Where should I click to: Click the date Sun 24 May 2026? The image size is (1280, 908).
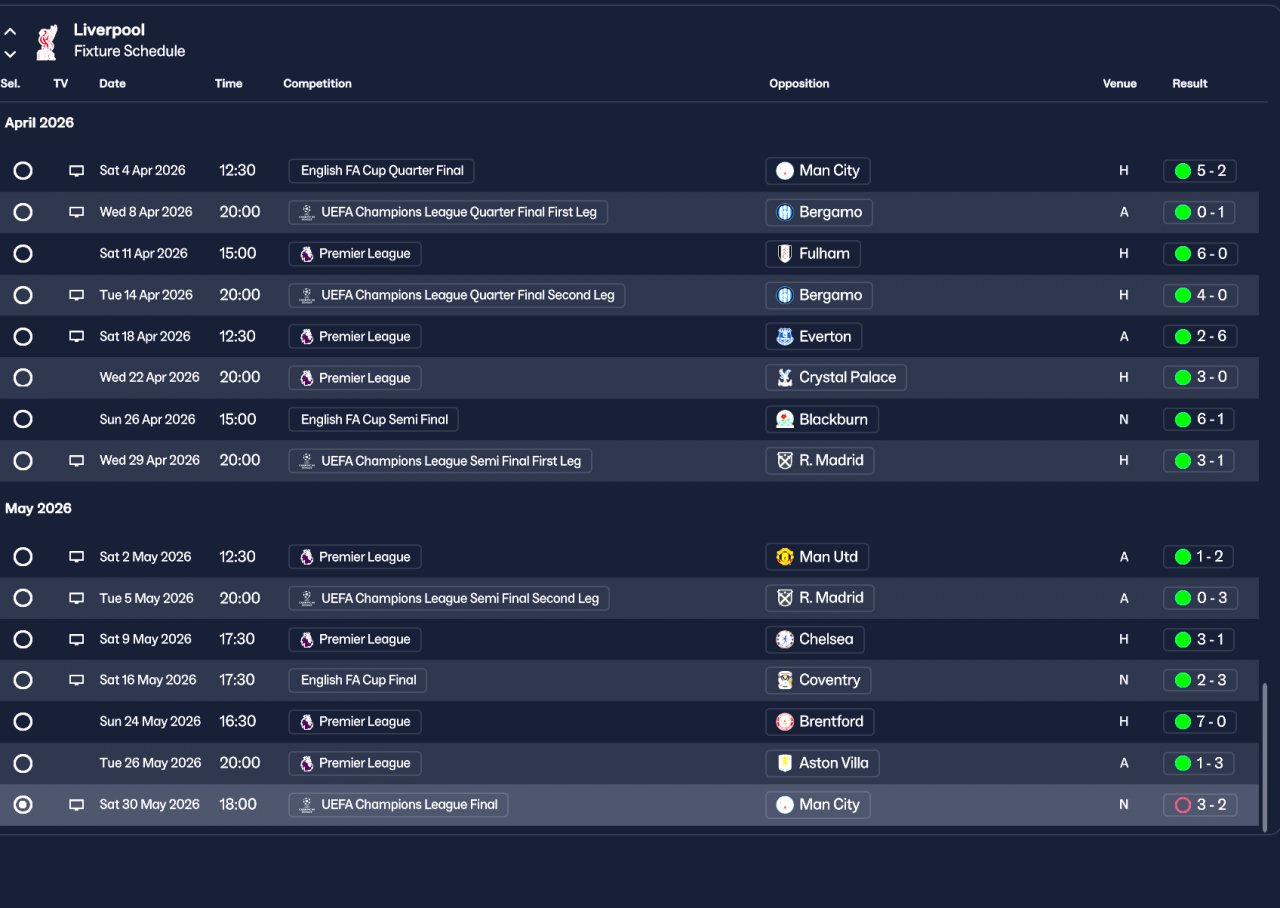(x=150, y=722)
